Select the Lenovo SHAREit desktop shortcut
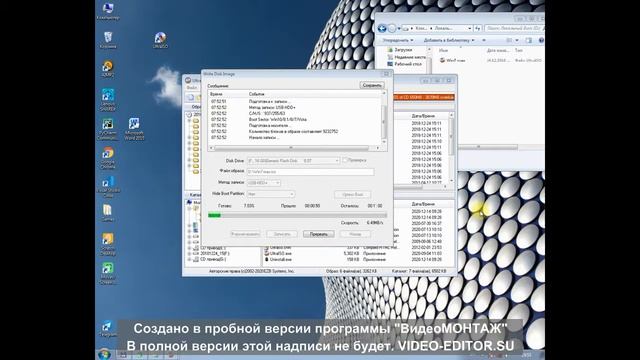Viewport: 640px width, 360px height. click(x=108, y=100)
